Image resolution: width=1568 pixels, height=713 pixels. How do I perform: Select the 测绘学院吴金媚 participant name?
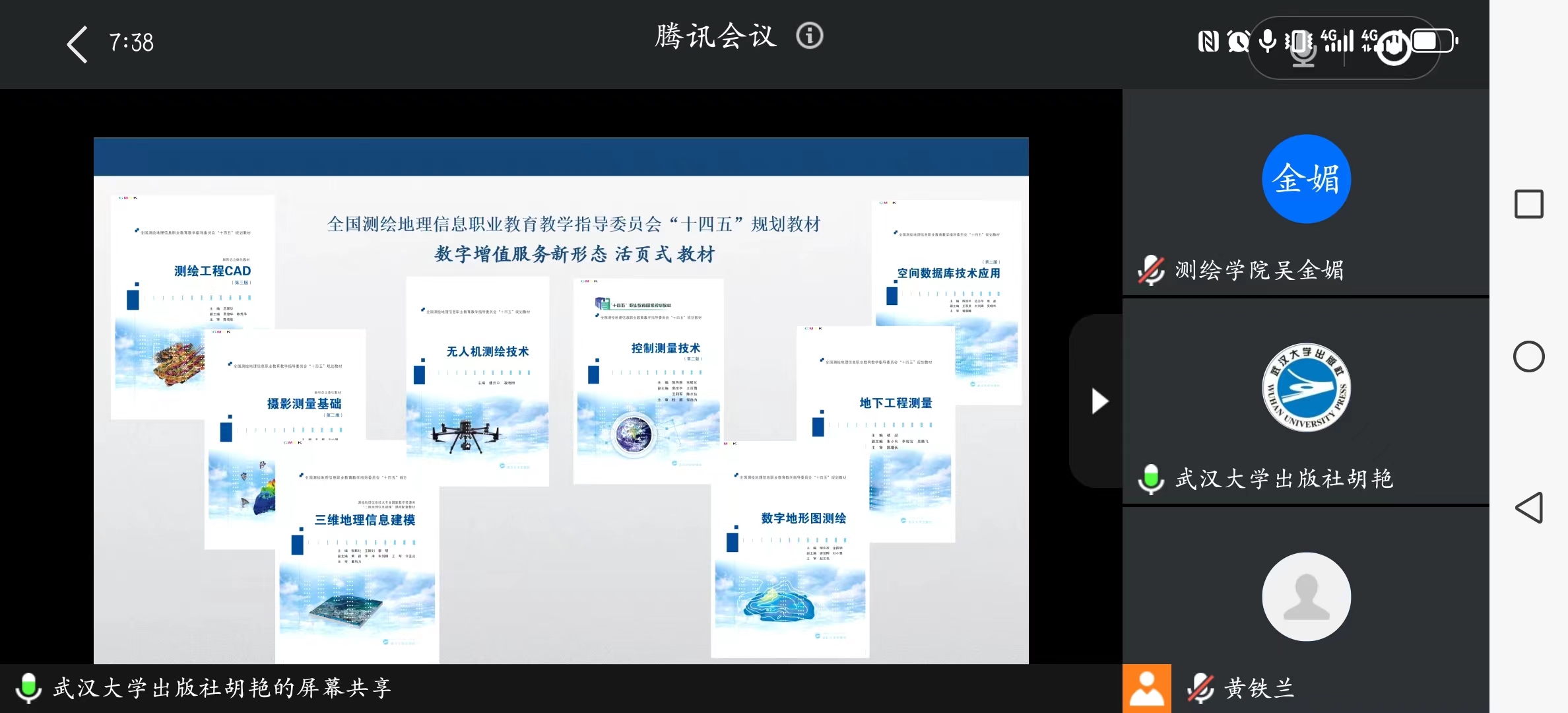1259,270
